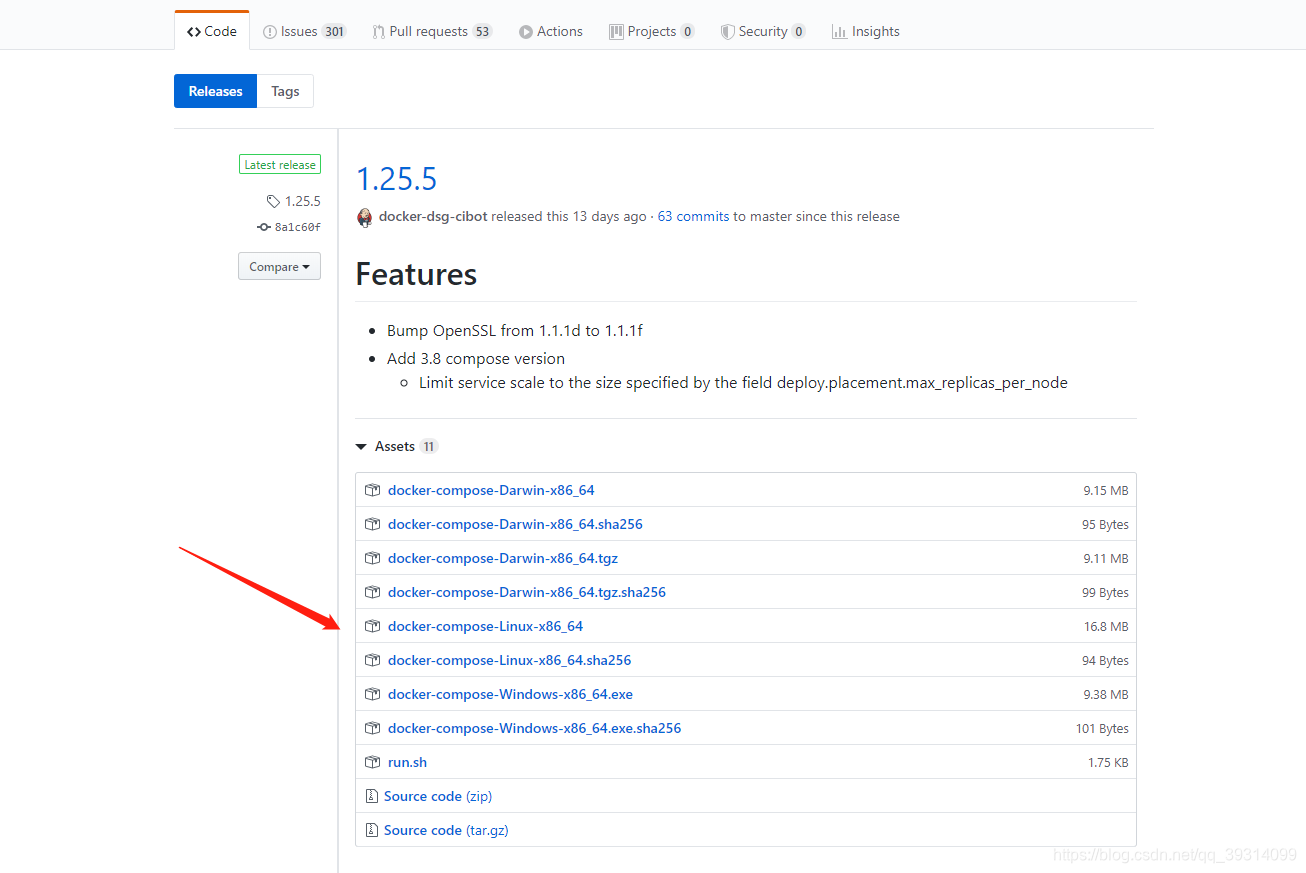Open the Issues tab

[304, 31]
